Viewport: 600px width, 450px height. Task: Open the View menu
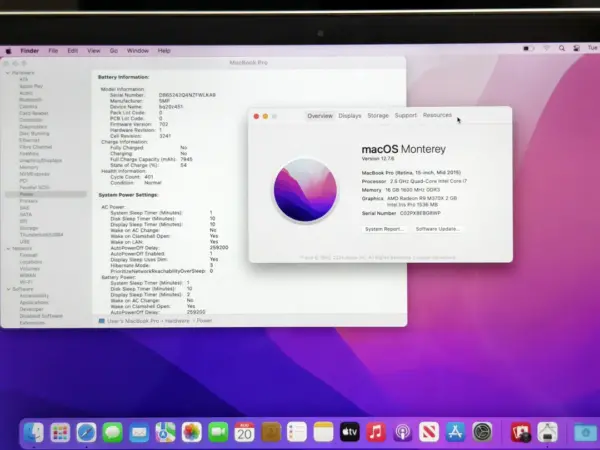click(x=94, y=51)
